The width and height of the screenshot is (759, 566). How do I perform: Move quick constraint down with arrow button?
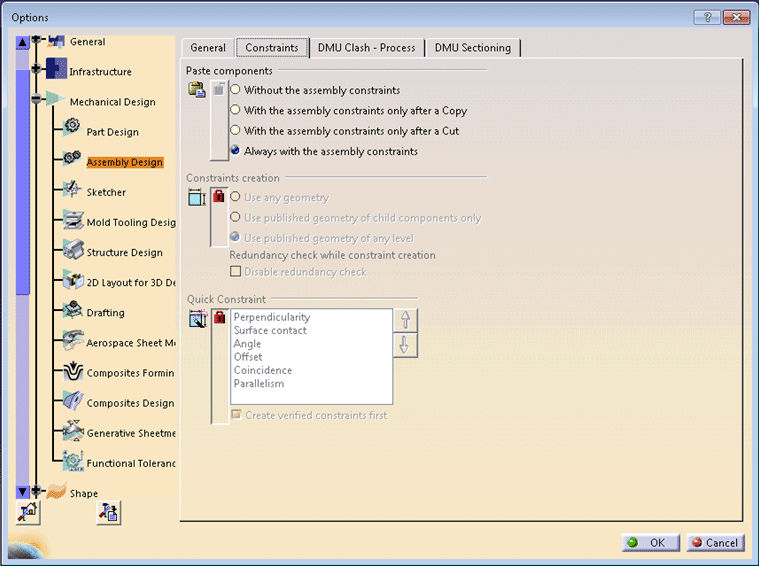406,345
